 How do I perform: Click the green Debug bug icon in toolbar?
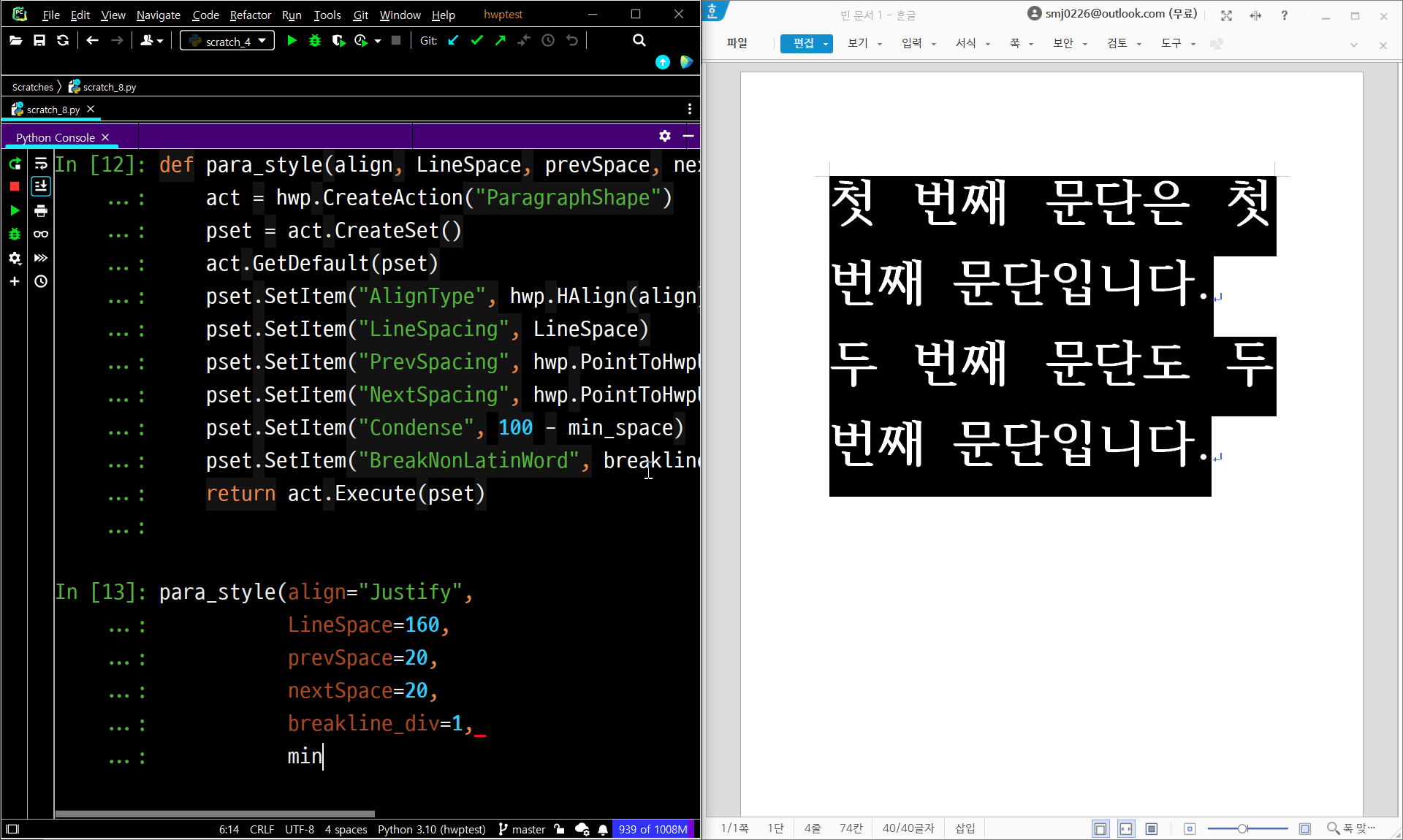[x=315, y=41]
